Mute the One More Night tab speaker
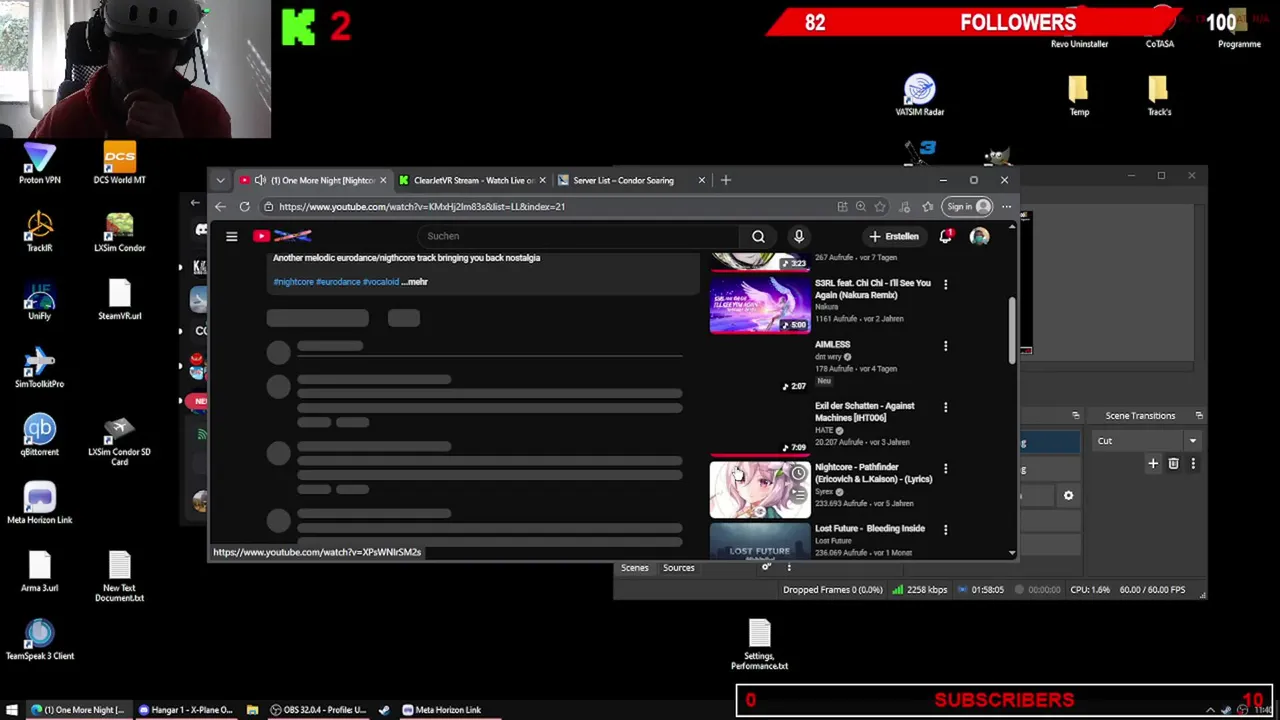The height and width of the screenshot is (720, 1280). coord(260,180)
